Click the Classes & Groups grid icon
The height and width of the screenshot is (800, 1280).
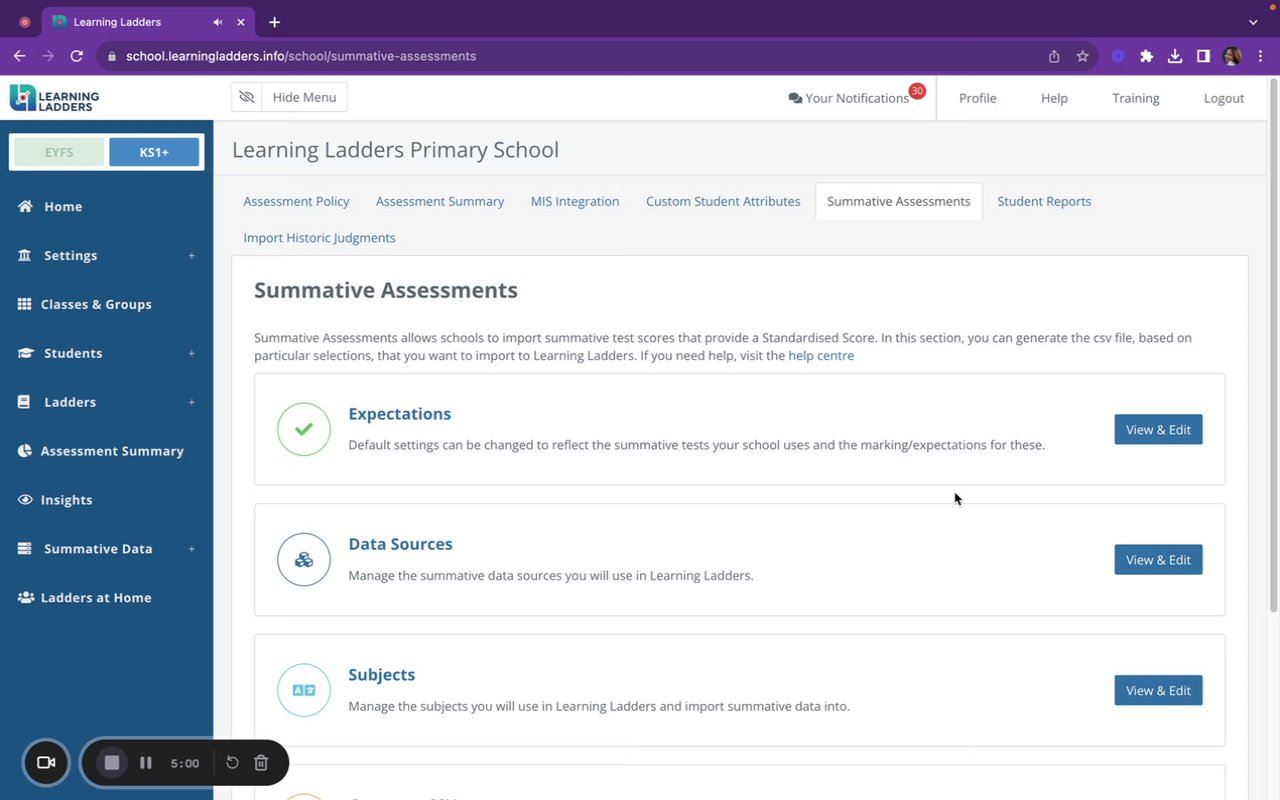[x=24, y=304]
